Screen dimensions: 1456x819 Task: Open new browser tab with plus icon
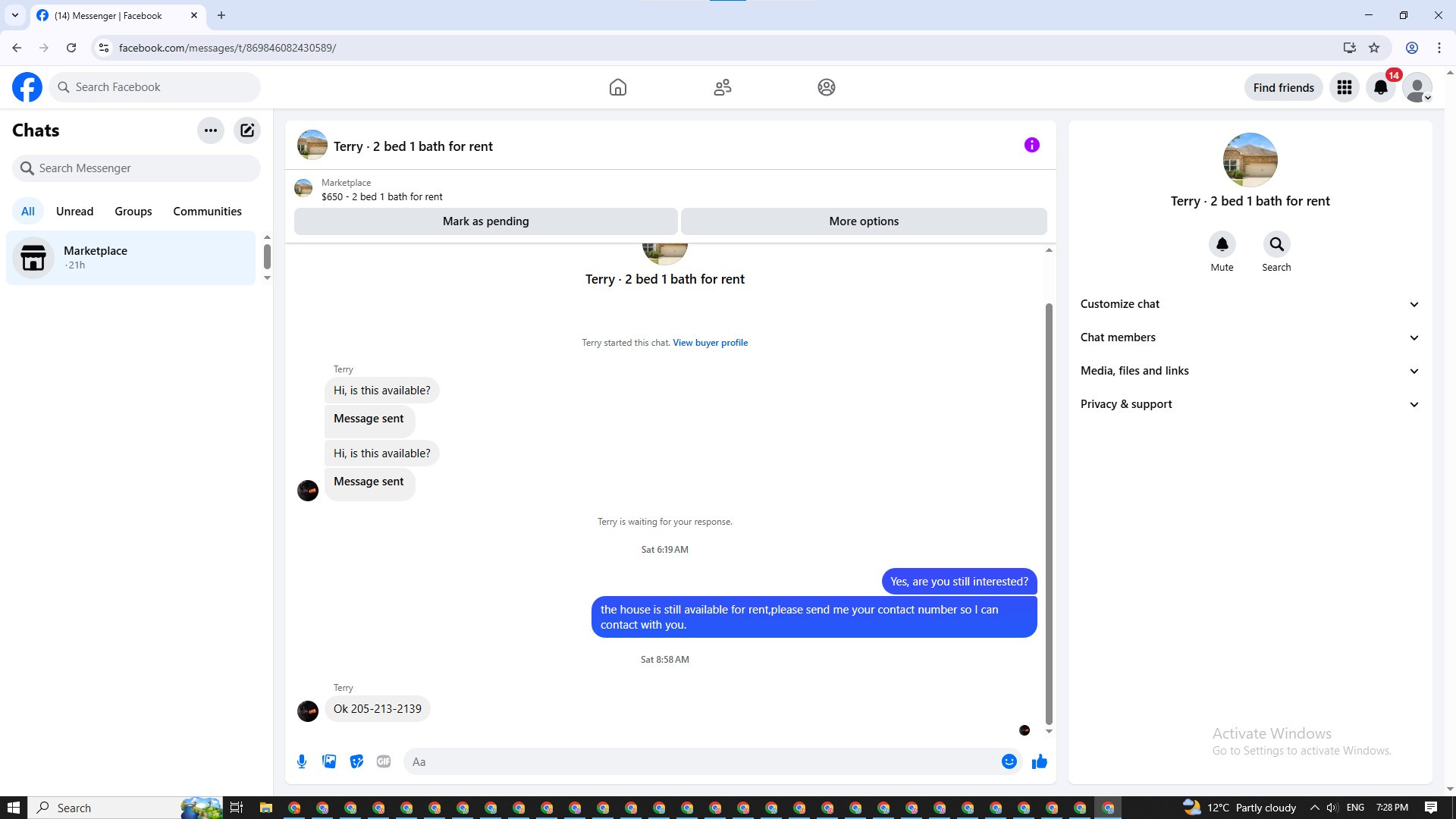click(x=221, y=15)
